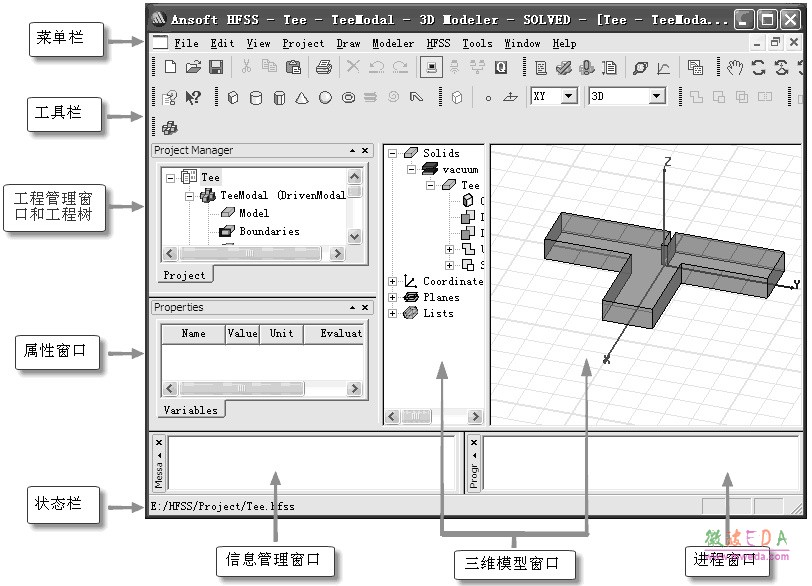Select the Draw Regular Polyhedron tool
The height and width of the screenshot is (586, 812).
pyautogui.click(x=279, y=97)
